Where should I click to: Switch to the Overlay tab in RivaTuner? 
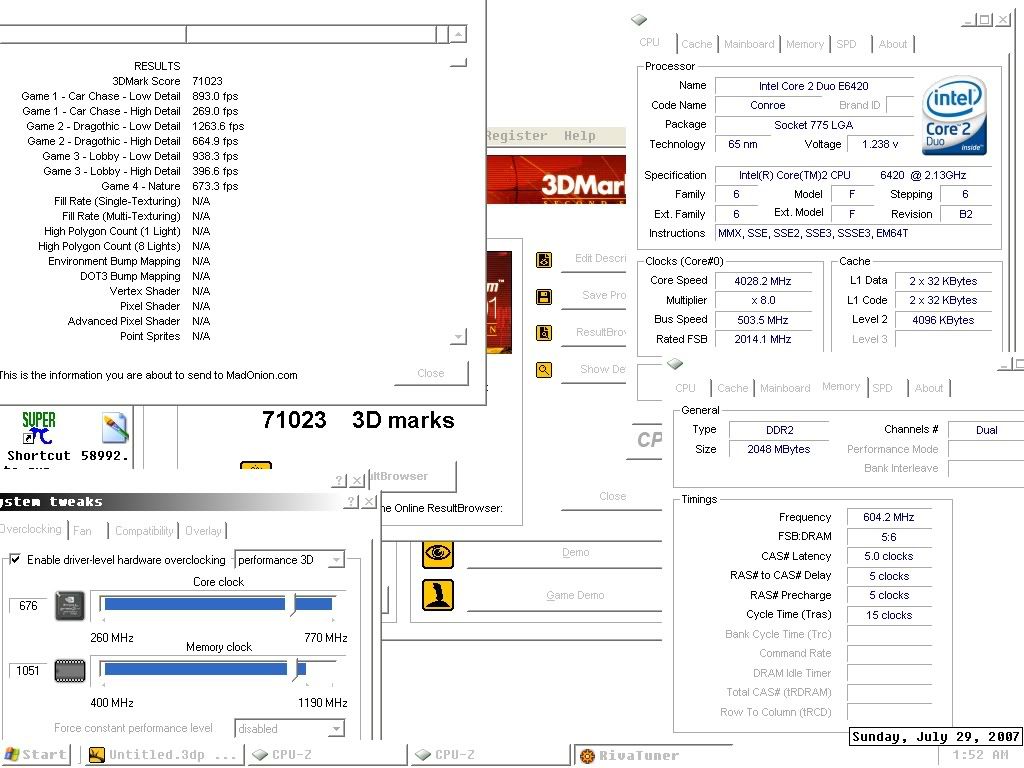(x=203, y=530)
